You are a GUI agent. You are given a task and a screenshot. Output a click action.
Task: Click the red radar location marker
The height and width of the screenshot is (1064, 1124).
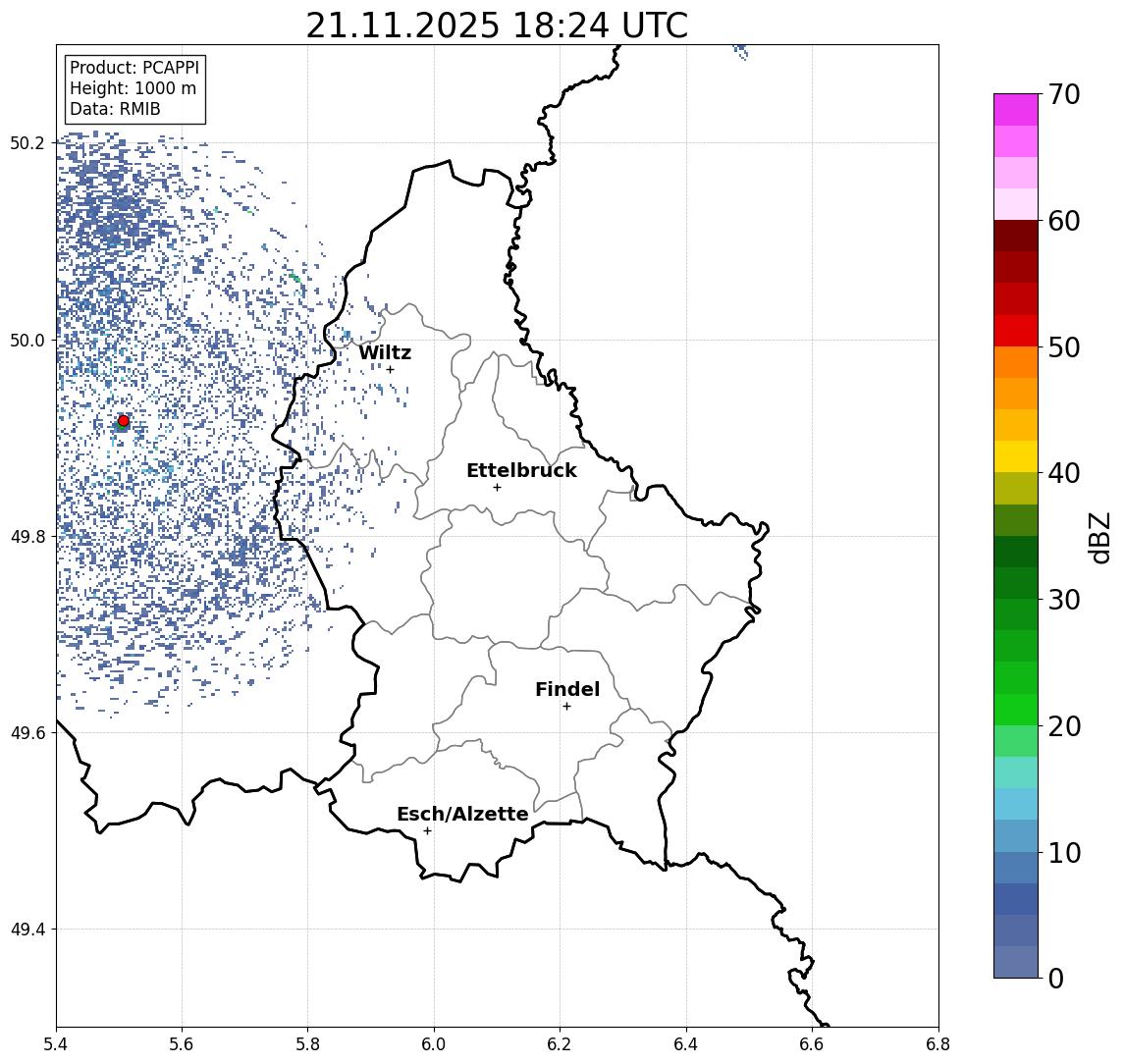click(124, 421)
